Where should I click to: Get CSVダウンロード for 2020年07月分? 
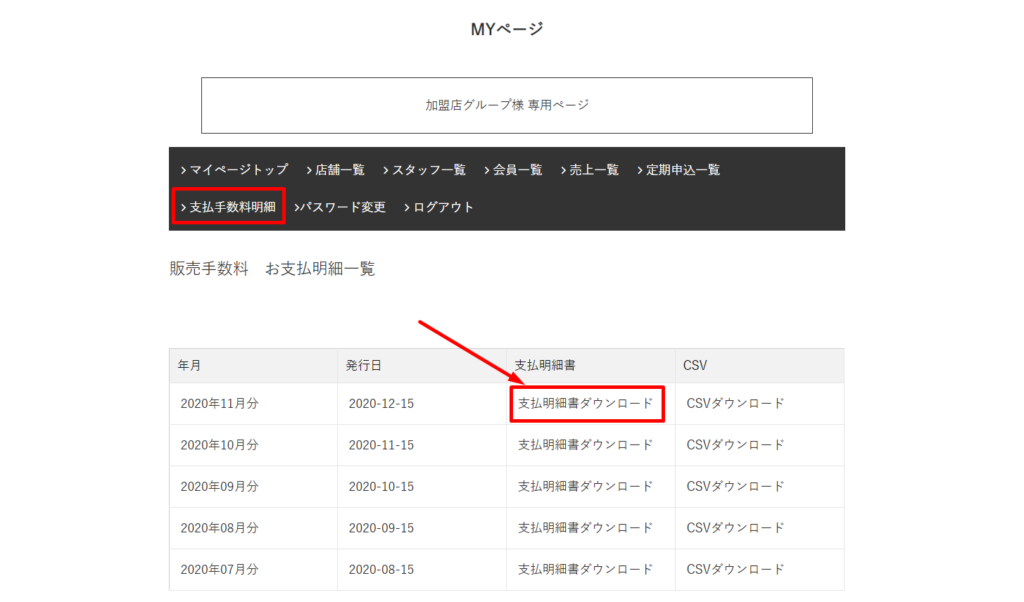(735, 569)
